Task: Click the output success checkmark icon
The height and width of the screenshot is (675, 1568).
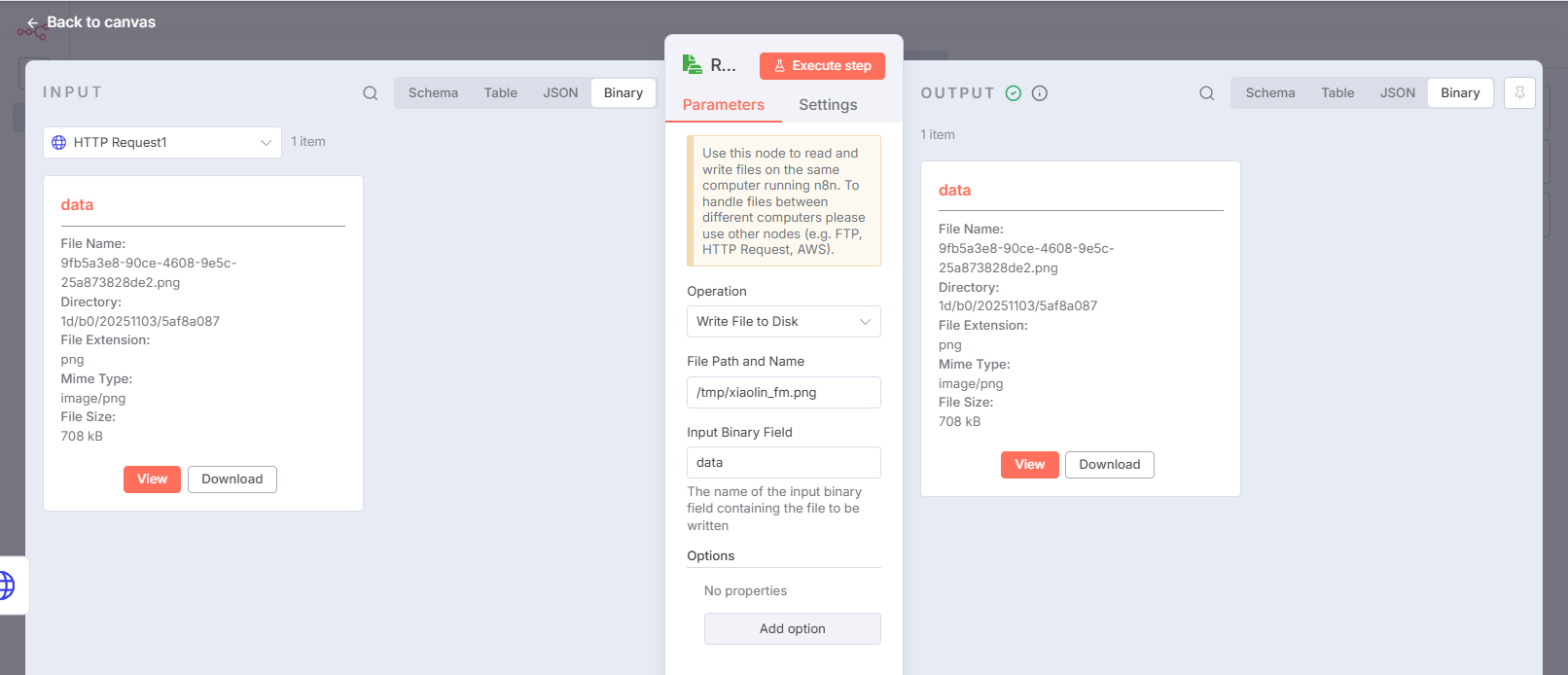Action: coord(1014,93)
